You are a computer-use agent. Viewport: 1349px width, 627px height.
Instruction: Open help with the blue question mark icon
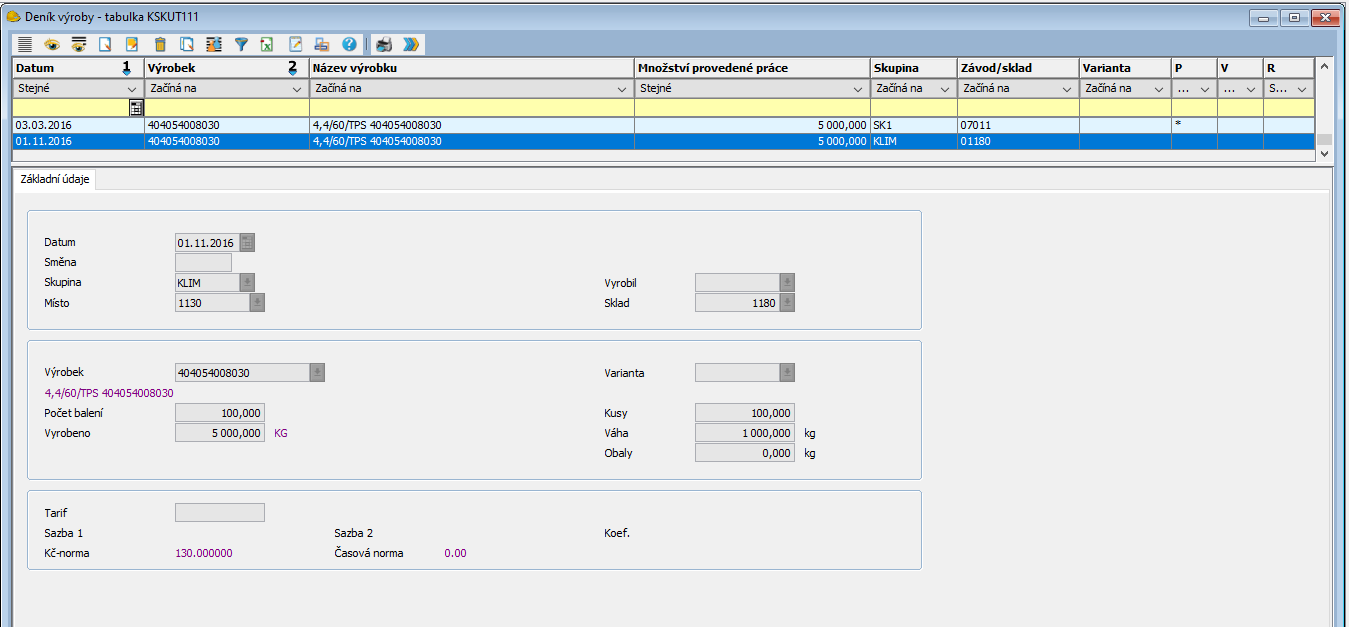pos(349,44)
